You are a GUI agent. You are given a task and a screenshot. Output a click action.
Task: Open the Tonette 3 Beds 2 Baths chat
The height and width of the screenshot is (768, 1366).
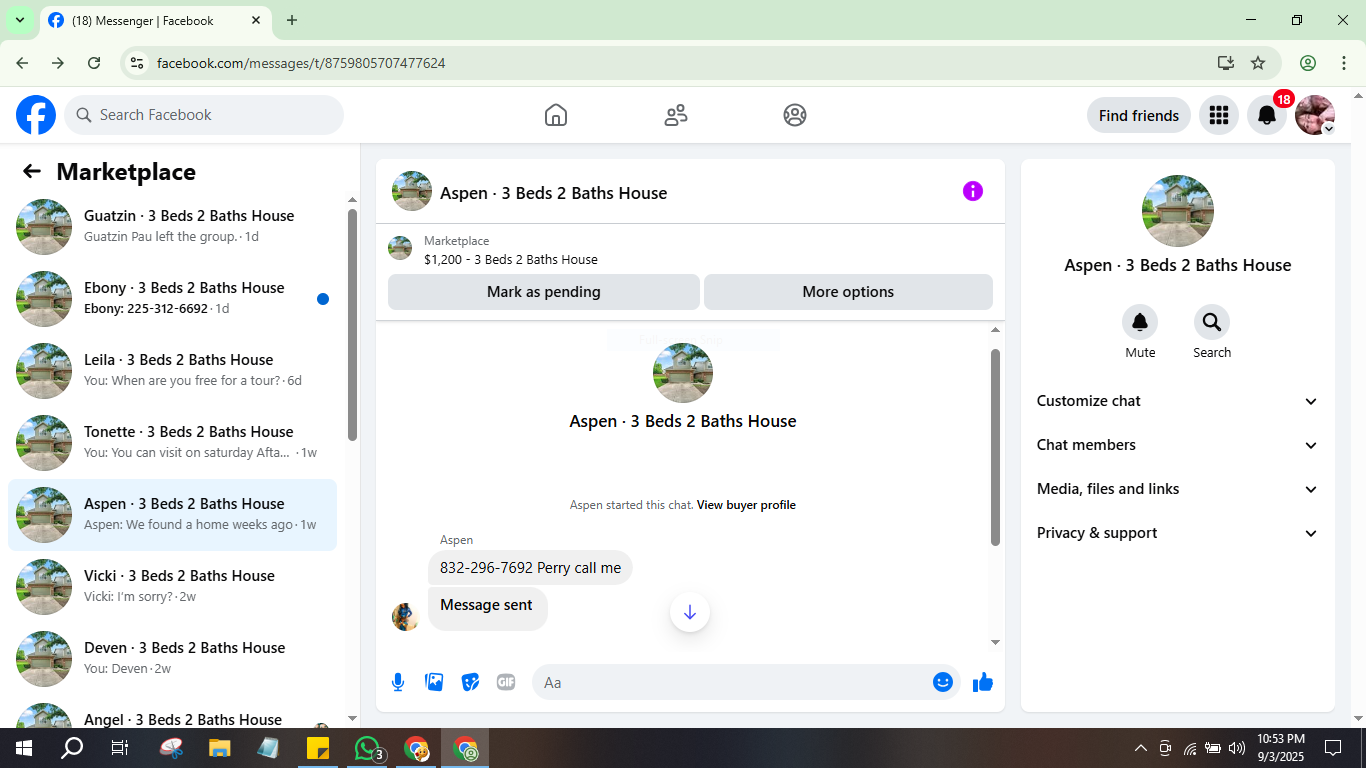point(172,443)
